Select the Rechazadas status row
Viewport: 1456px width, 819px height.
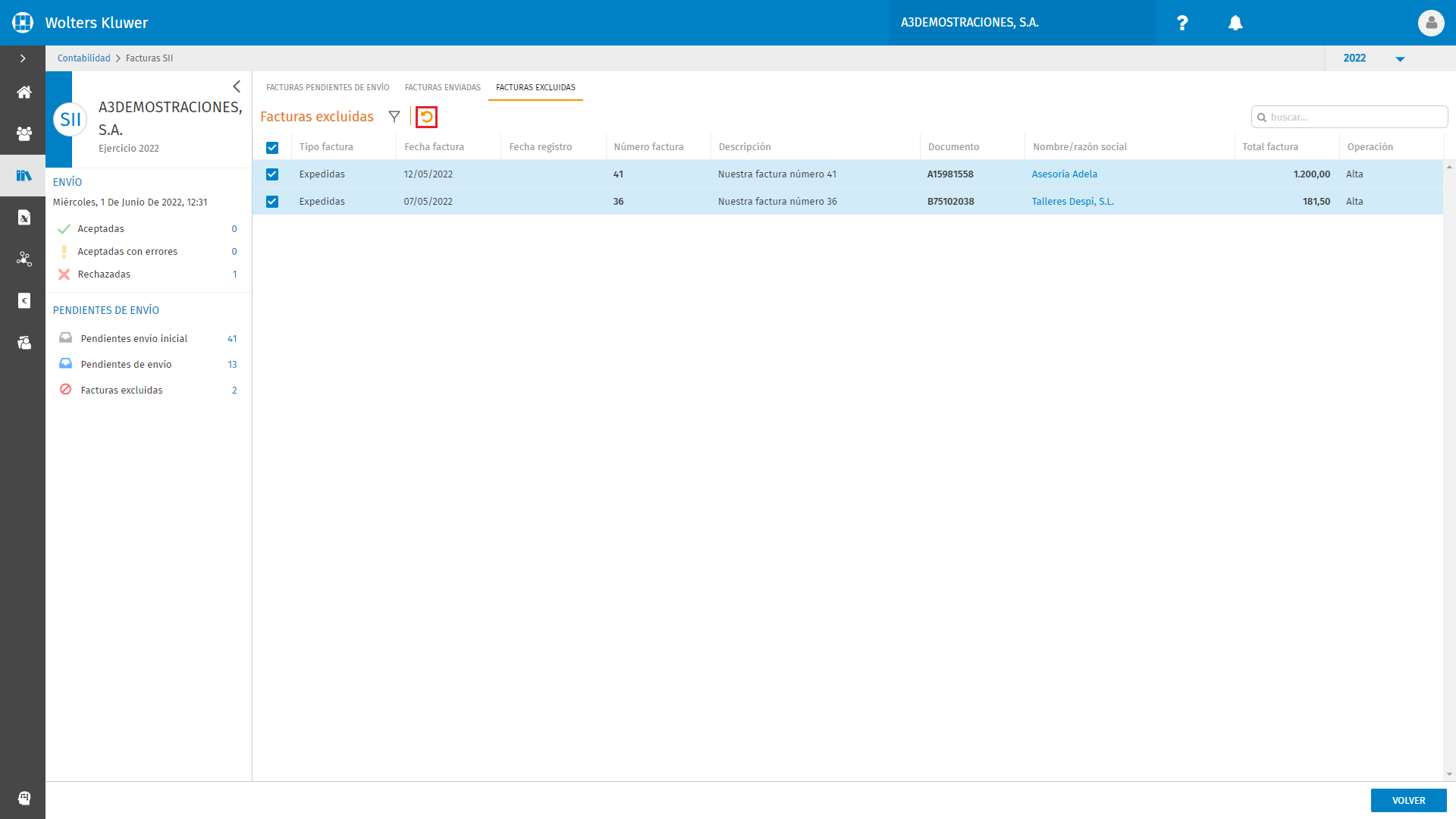(x=149, y=275)
